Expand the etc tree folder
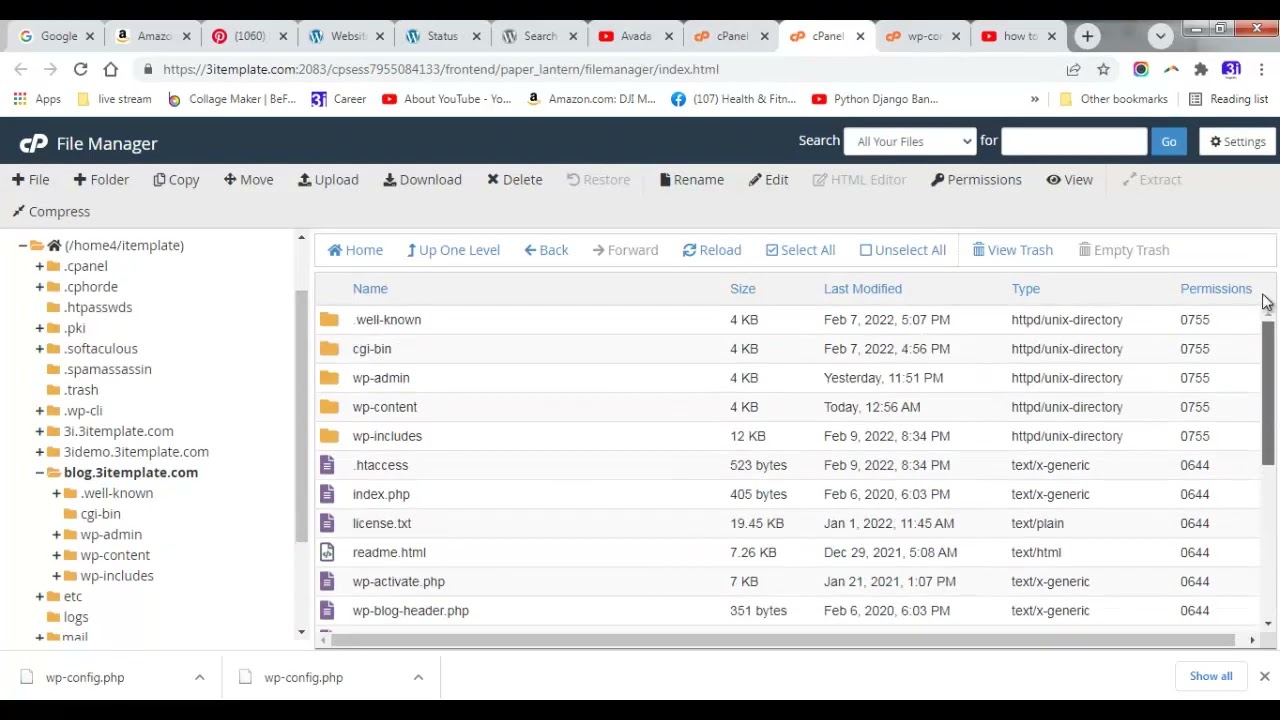1280x720 pixels. point(39,597)
